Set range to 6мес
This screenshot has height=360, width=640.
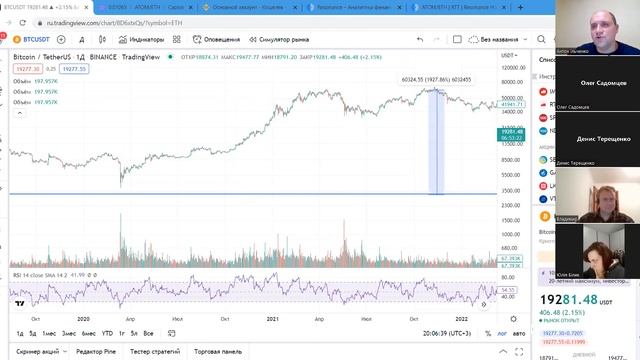coord(89,333)
